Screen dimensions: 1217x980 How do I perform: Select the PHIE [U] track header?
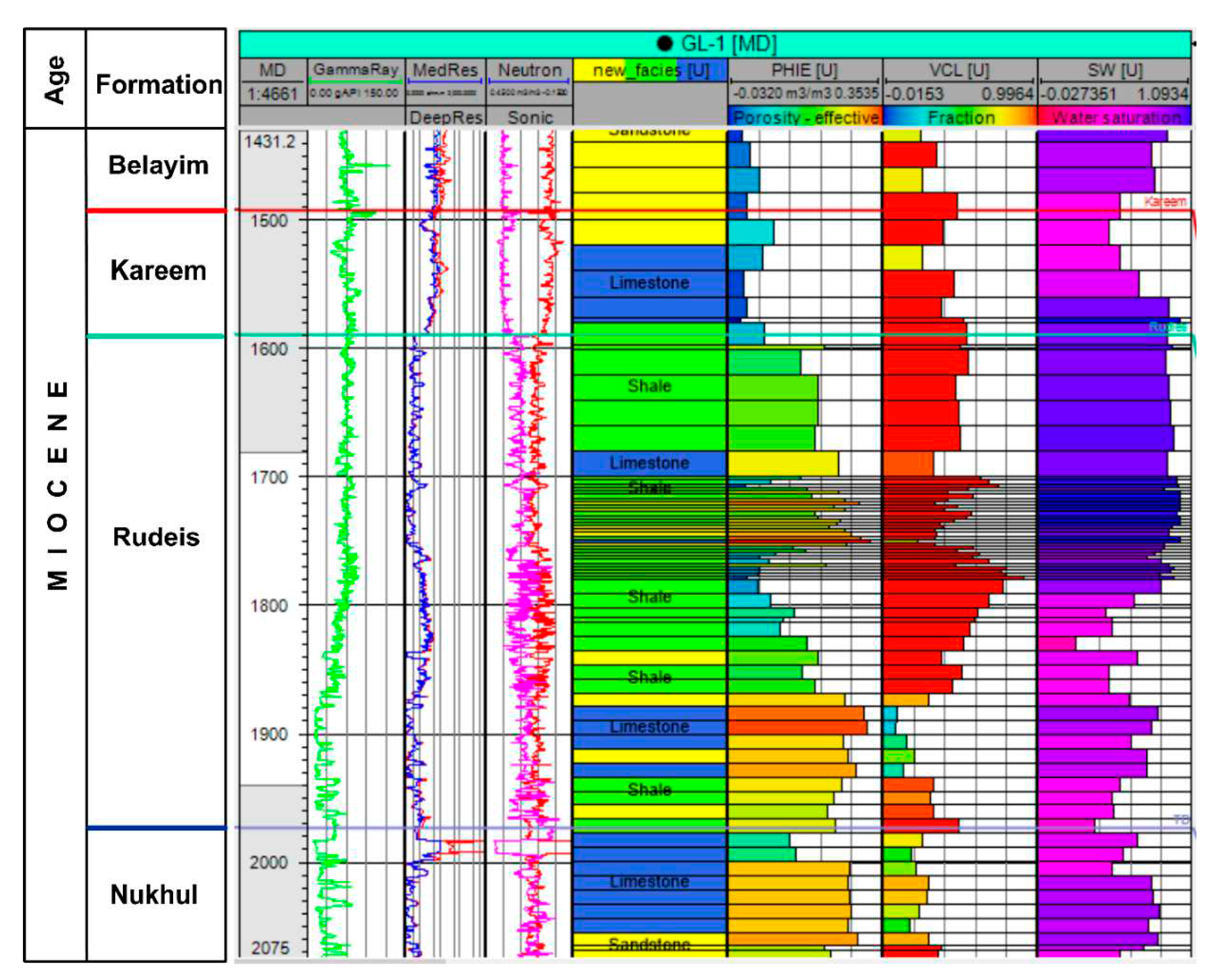point(804,71)
